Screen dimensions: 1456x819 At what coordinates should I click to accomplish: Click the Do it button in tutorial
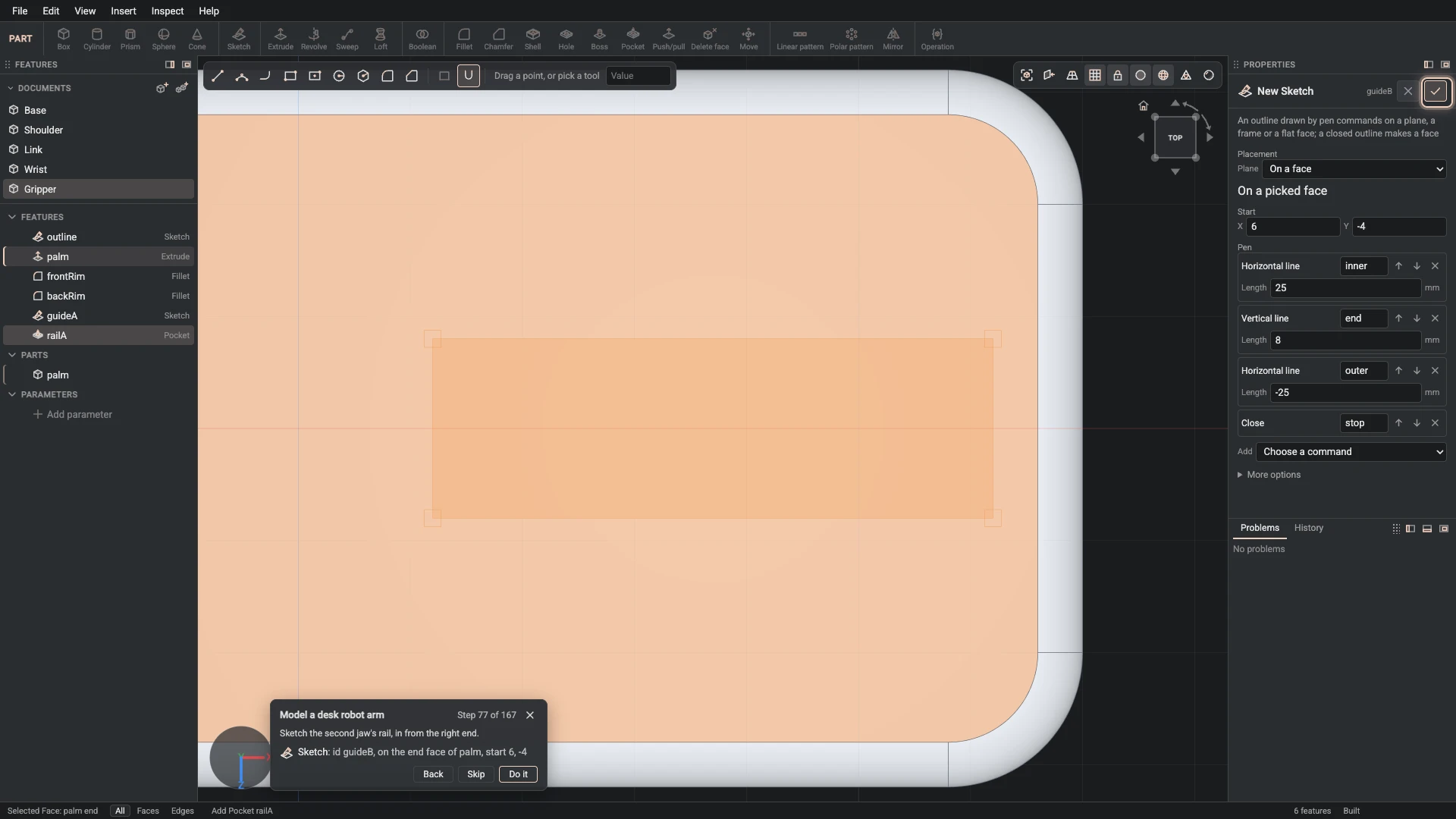518,774
